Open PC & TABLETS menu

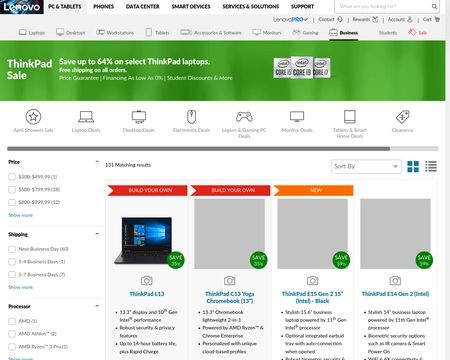(65, 6)
